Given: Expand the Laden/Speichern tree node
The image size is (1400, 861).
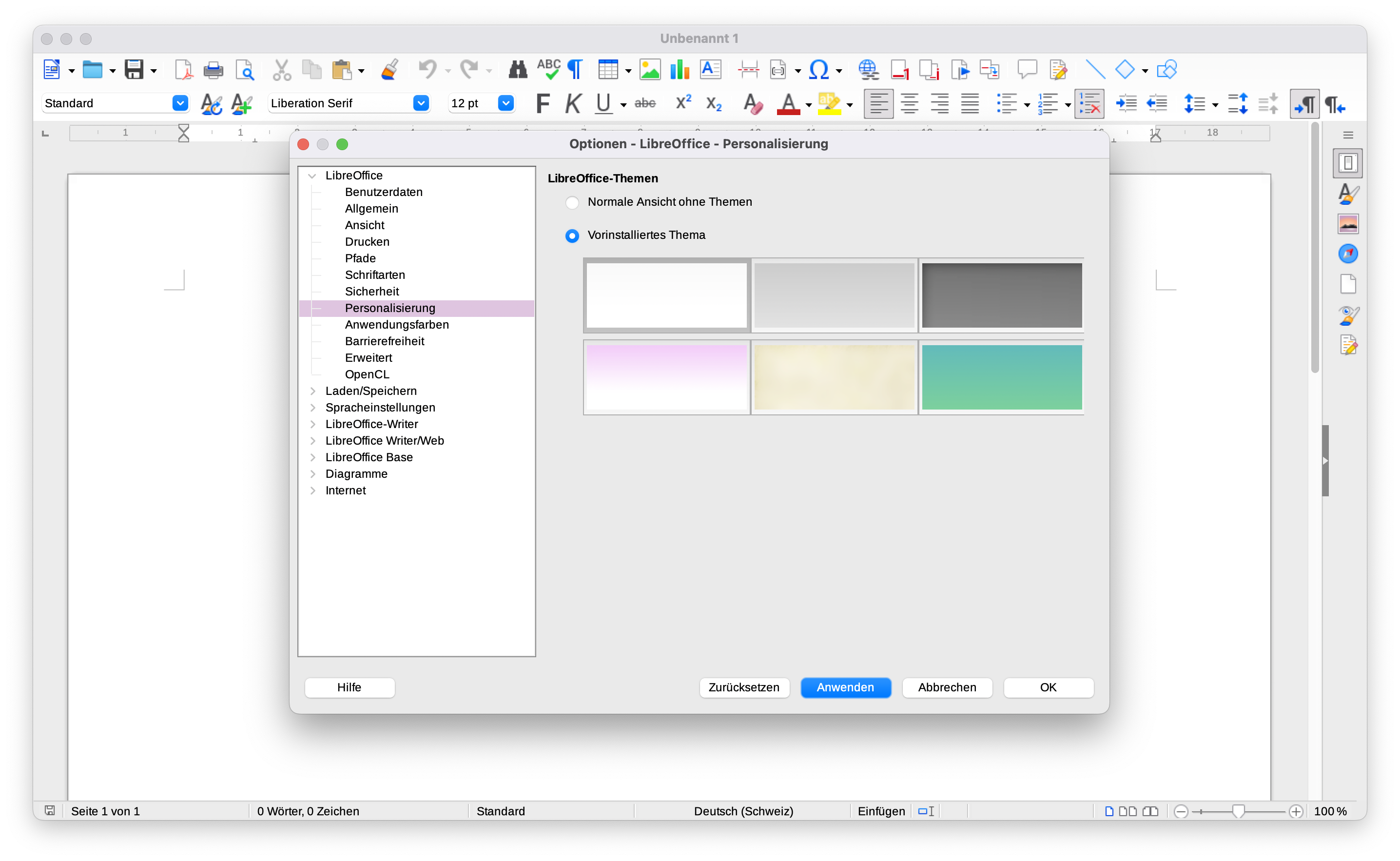Looking at the screenshot, I should coord(312,391).
